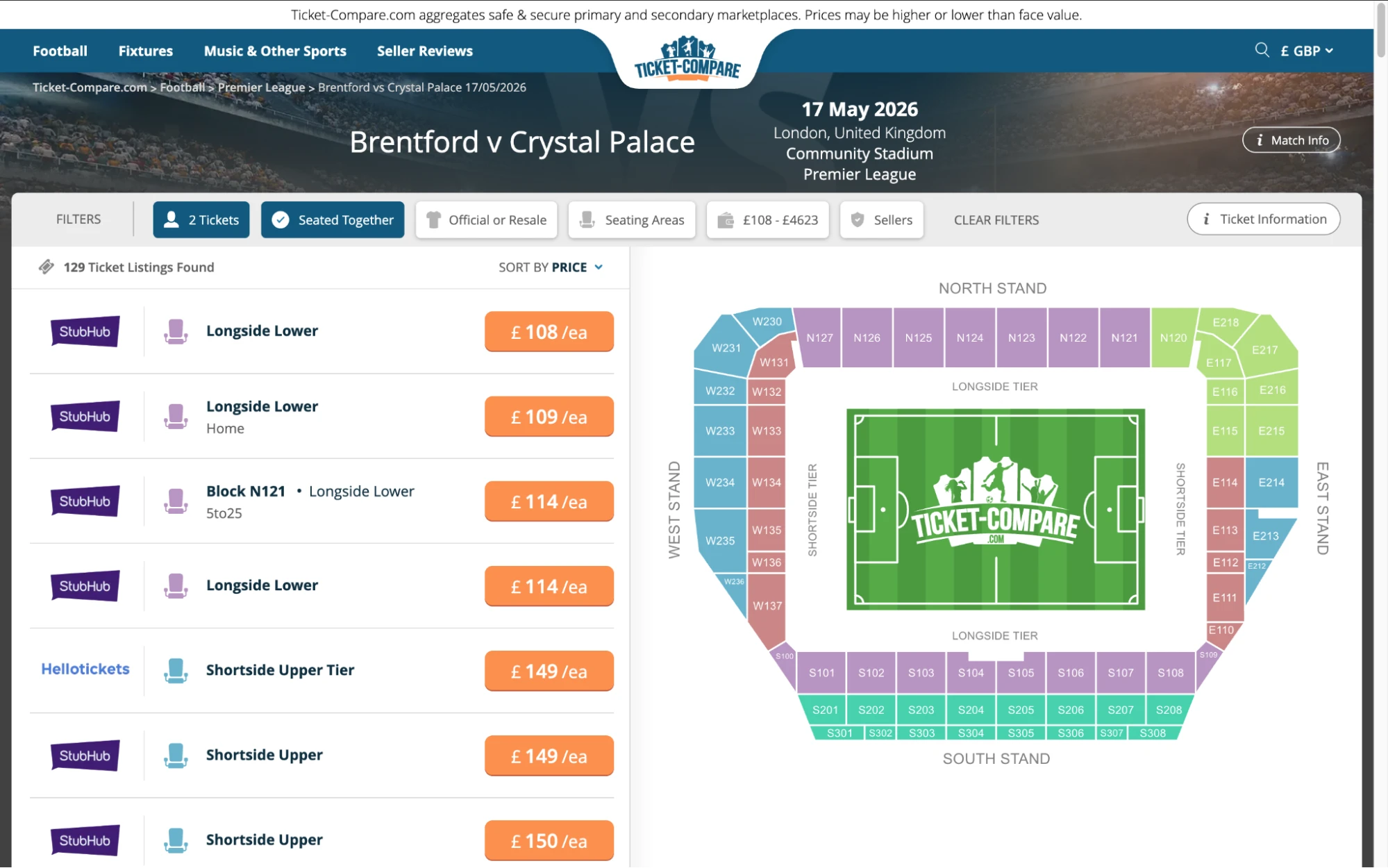1388x868 pixels.
Task: Expand the £ GBP currency selector
Action: pos(1306,50)
